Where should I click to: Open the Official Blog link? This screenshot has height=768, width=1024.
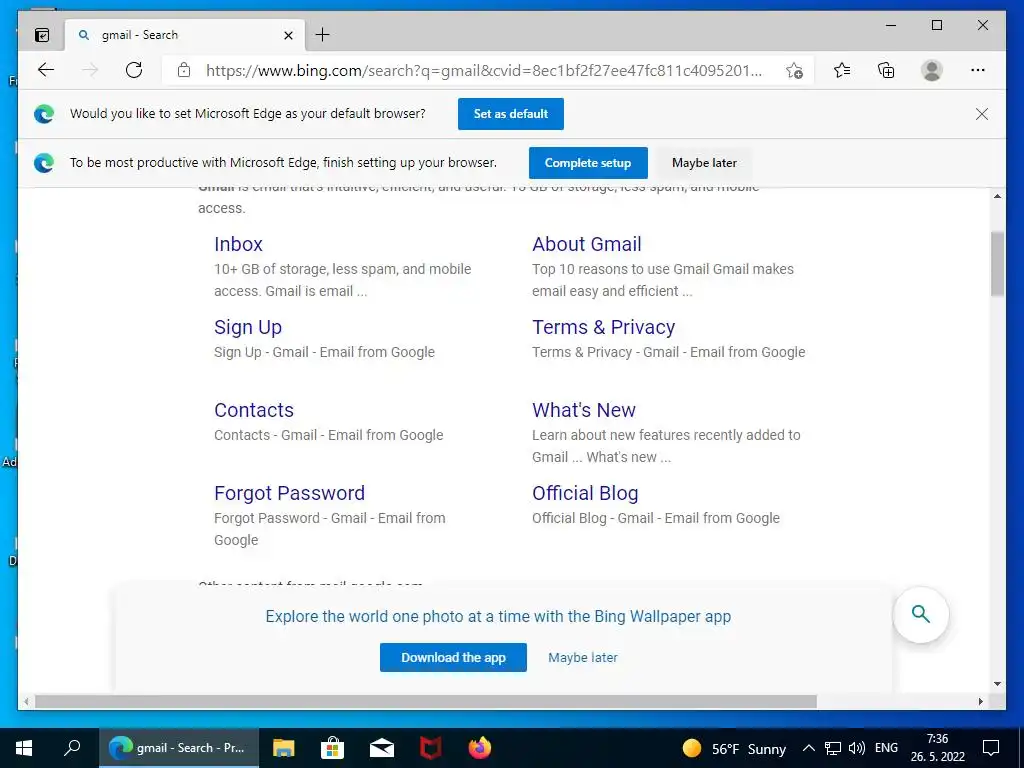coord(585,493)
